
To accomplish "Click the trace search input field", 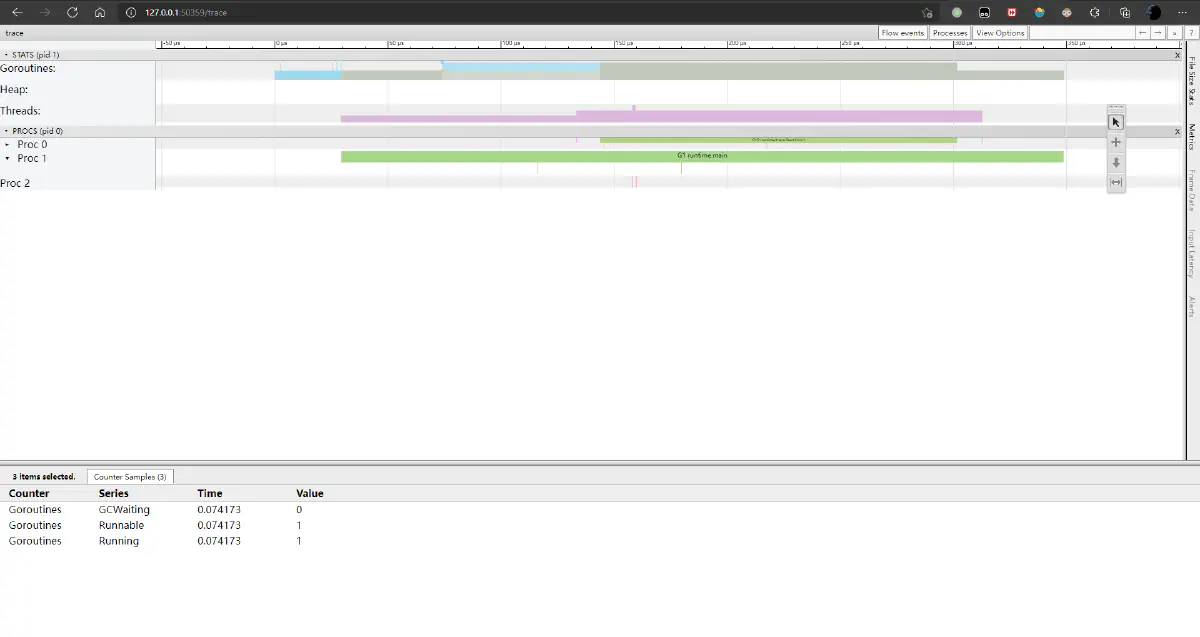I will click(1081, 33).
